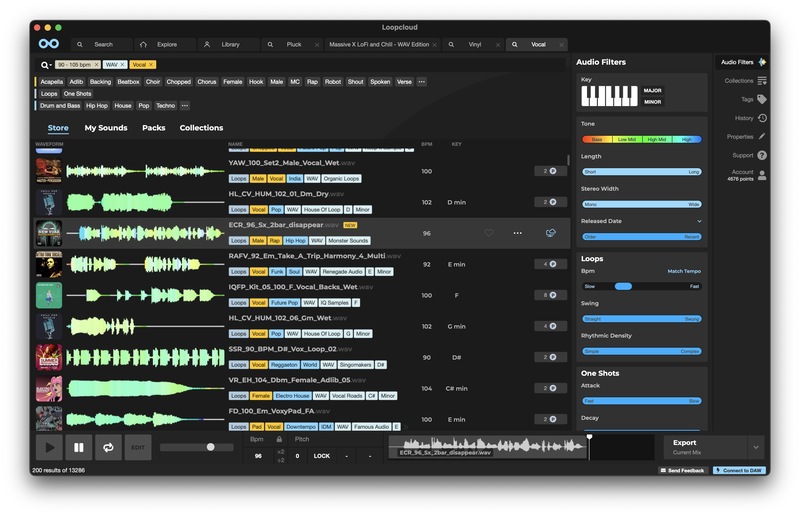Switch to the Packs tab

pos(153,128)
